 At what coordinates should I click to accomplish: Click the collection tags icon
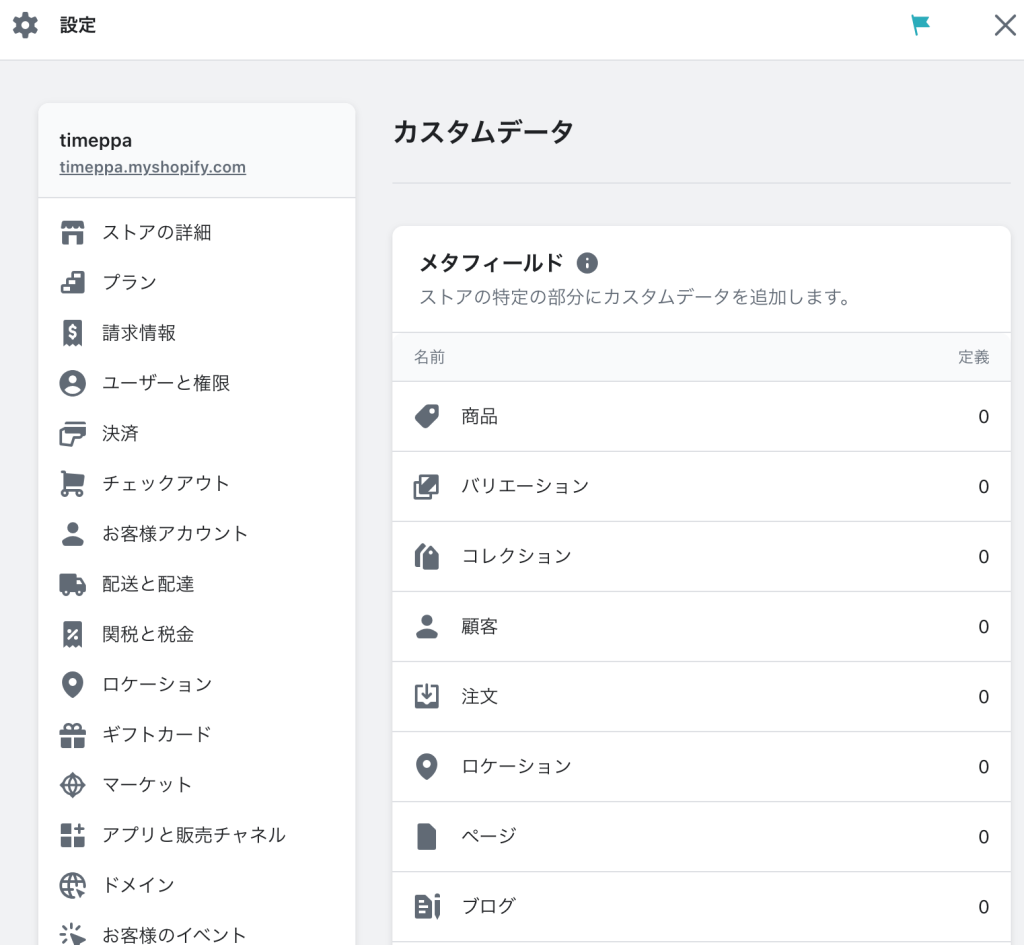pyautogui.click(x=427, y=556)
